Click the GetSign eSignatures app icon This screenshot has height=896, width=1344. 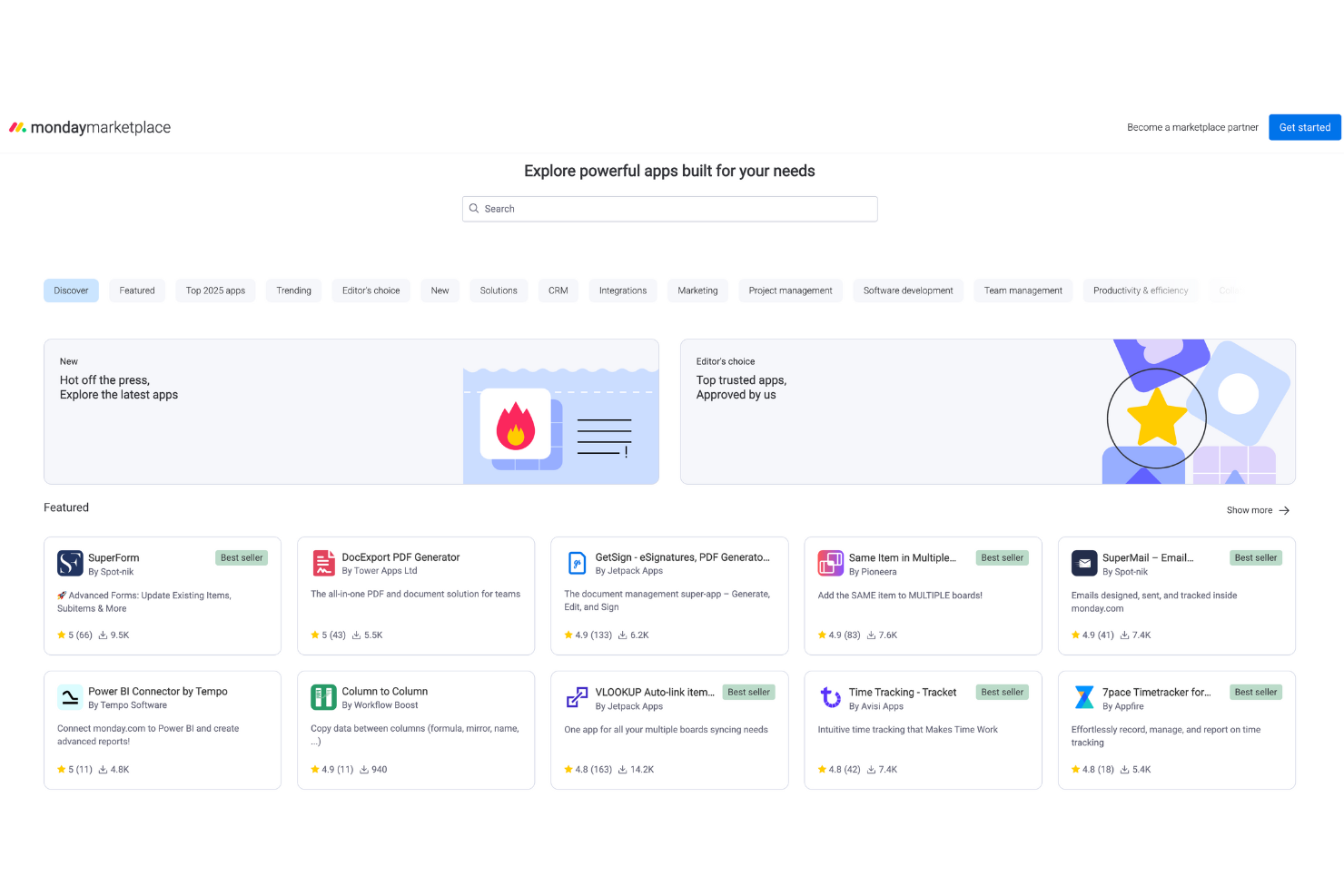coord(577,563)
